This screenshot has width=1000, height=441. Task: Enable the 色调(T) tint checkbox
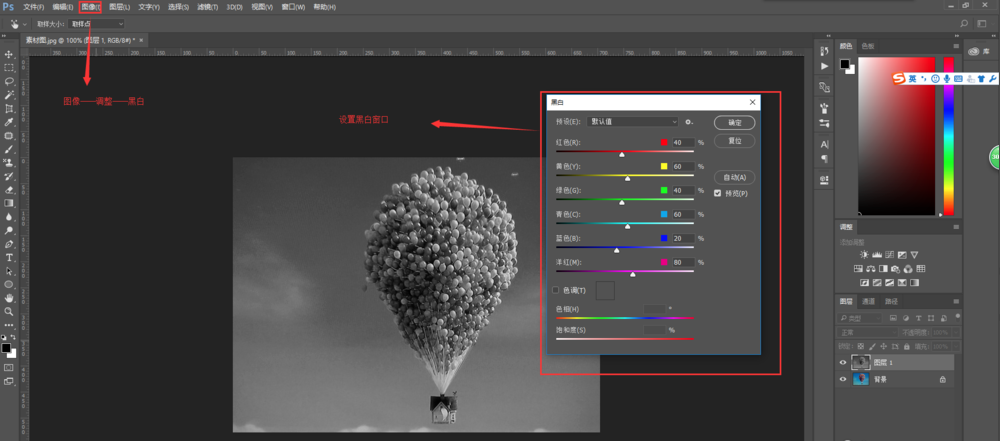(556, 290)
